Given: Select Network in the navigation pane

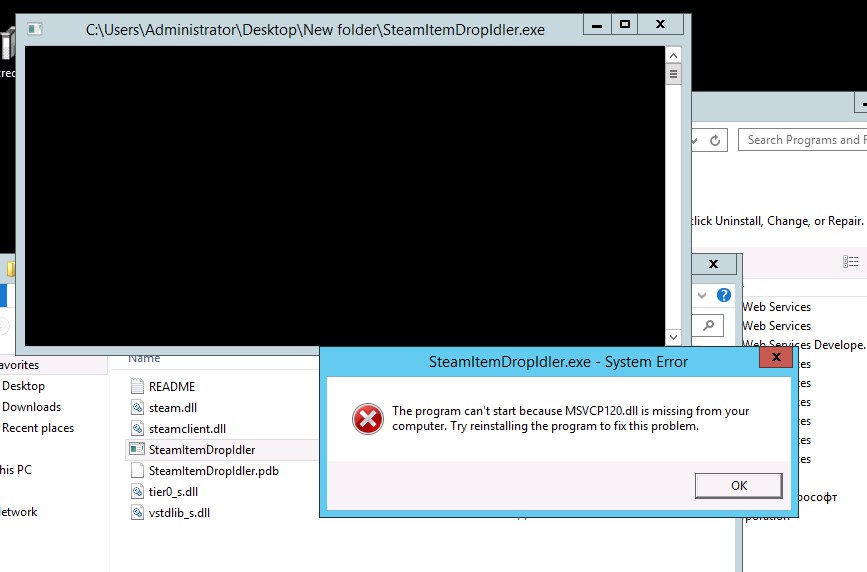Looking at the screenshot, I should (x=18, y=512).
